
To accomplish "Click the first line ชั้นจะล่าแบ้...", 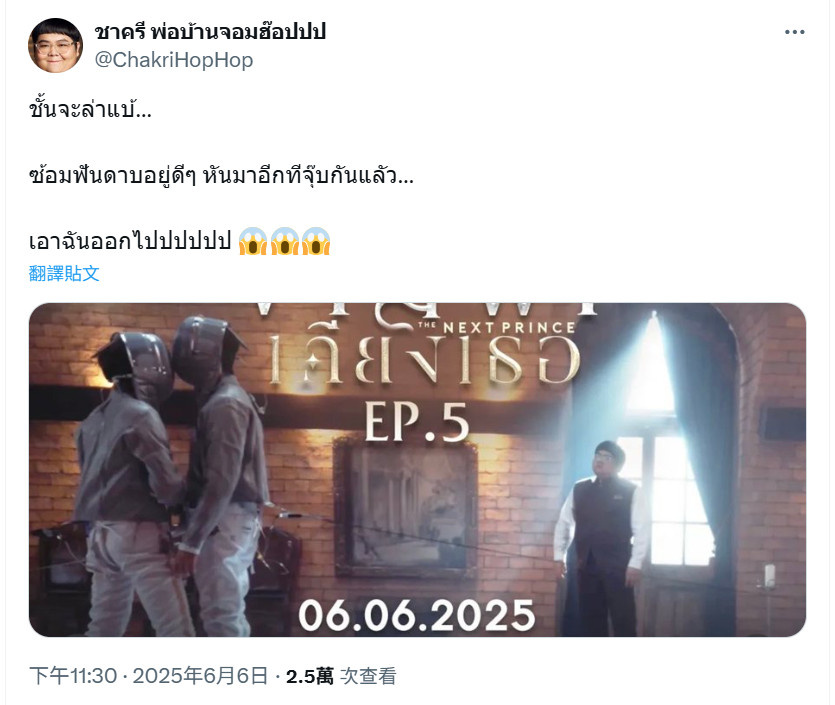I will (90, 110).
